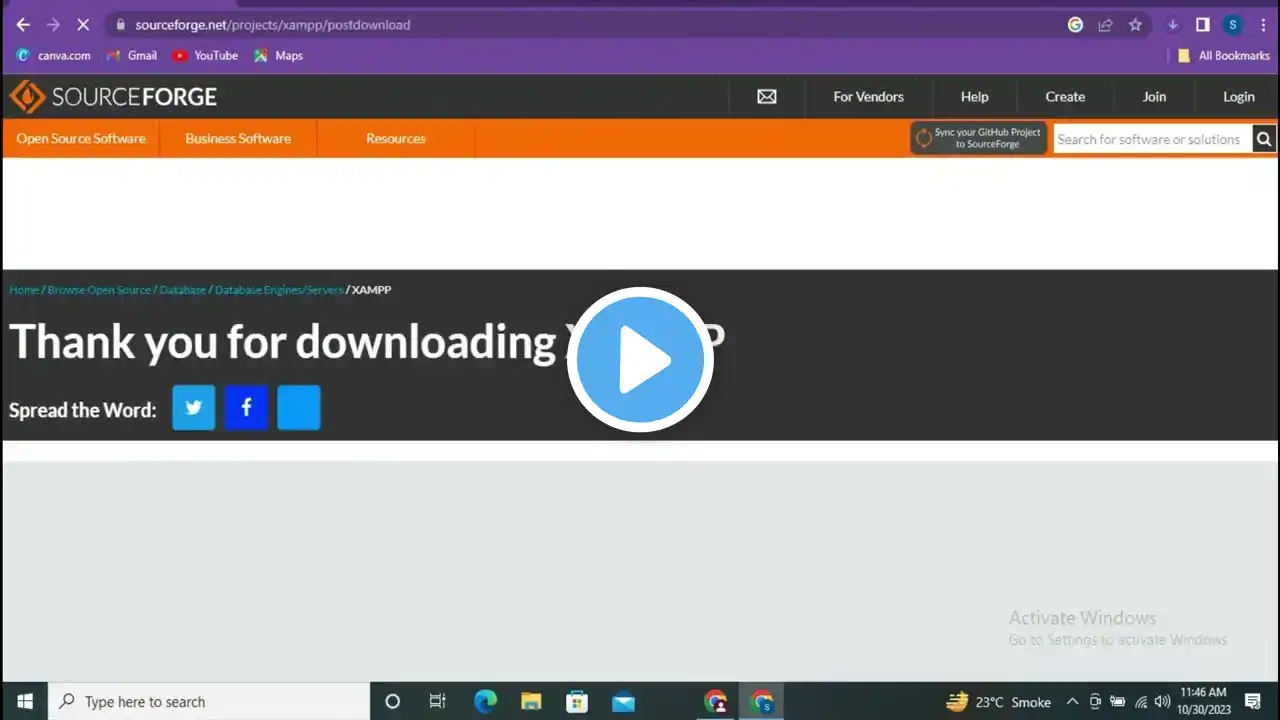The image size is (1280, 720).
Task: Open the Maps bookmark
Action: click(278, 56)
